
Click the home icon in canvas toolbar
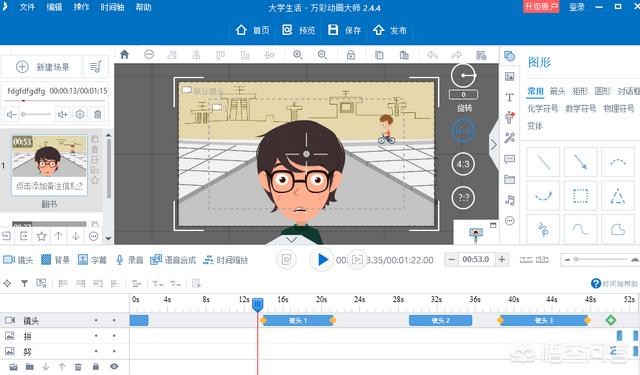pos(124,55)
